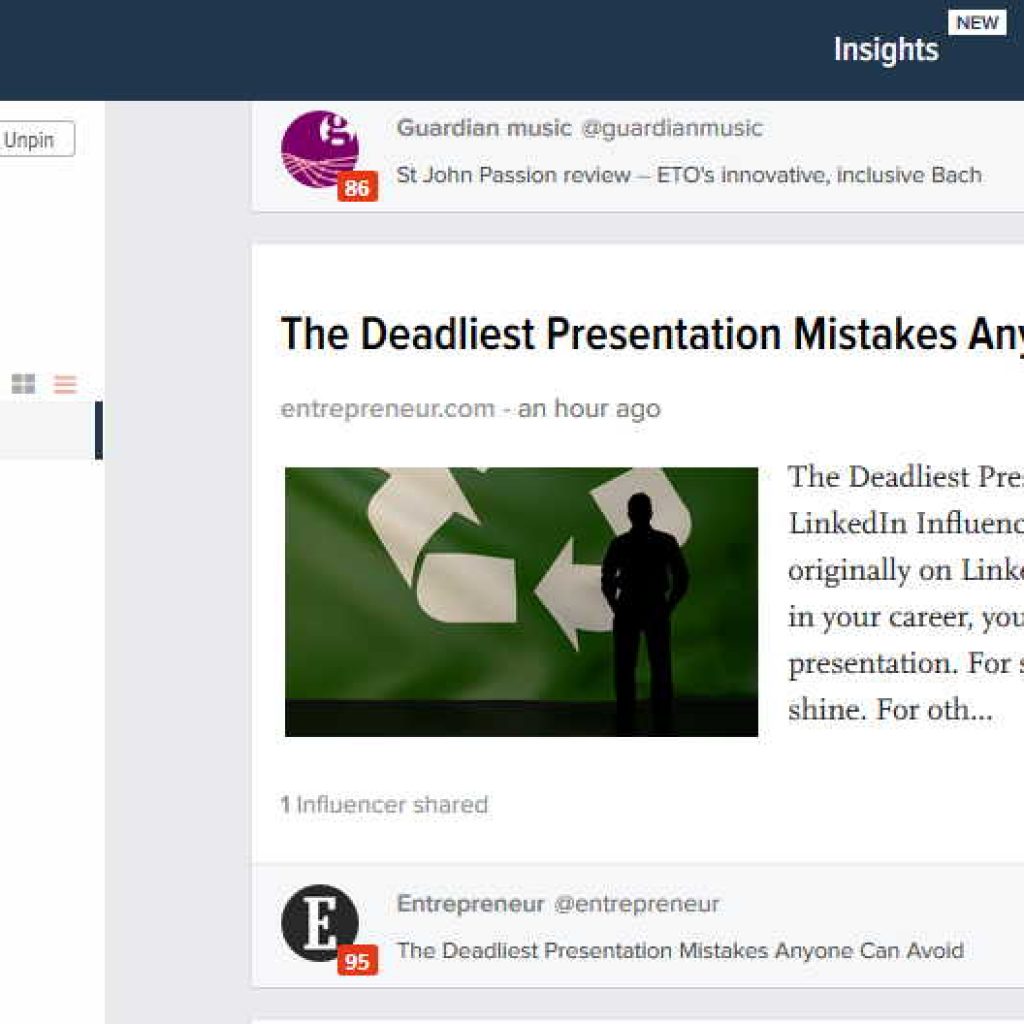
Task: Open the Insights tab
Action: pos(886,50)
